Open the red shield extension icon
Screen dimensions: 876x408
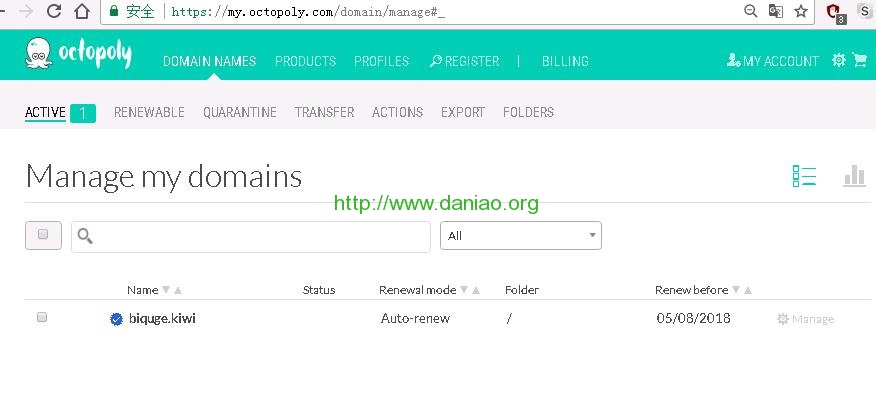[835, 12]
